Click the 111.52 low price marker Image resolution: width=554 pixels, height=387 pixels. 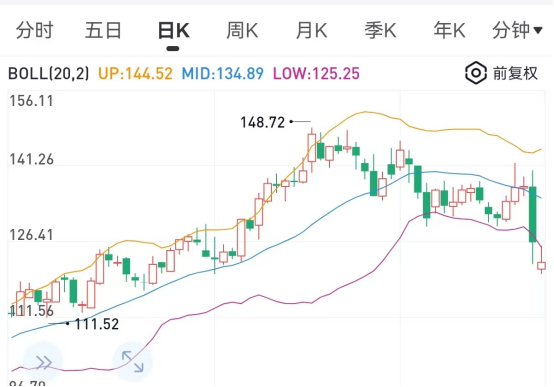point(97,324)
